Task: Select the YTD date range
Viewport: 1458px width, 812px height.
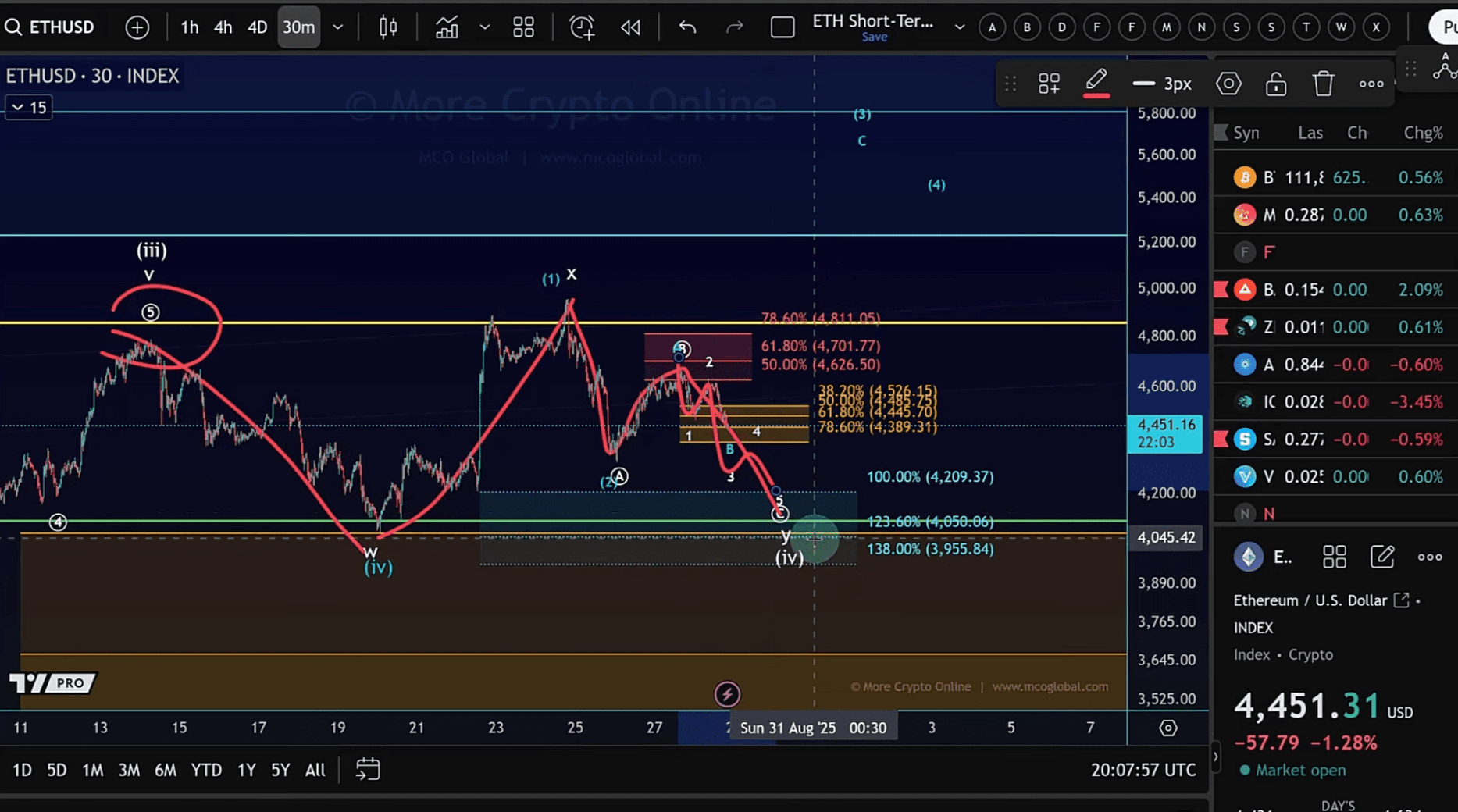Action: tap(206, 770)
